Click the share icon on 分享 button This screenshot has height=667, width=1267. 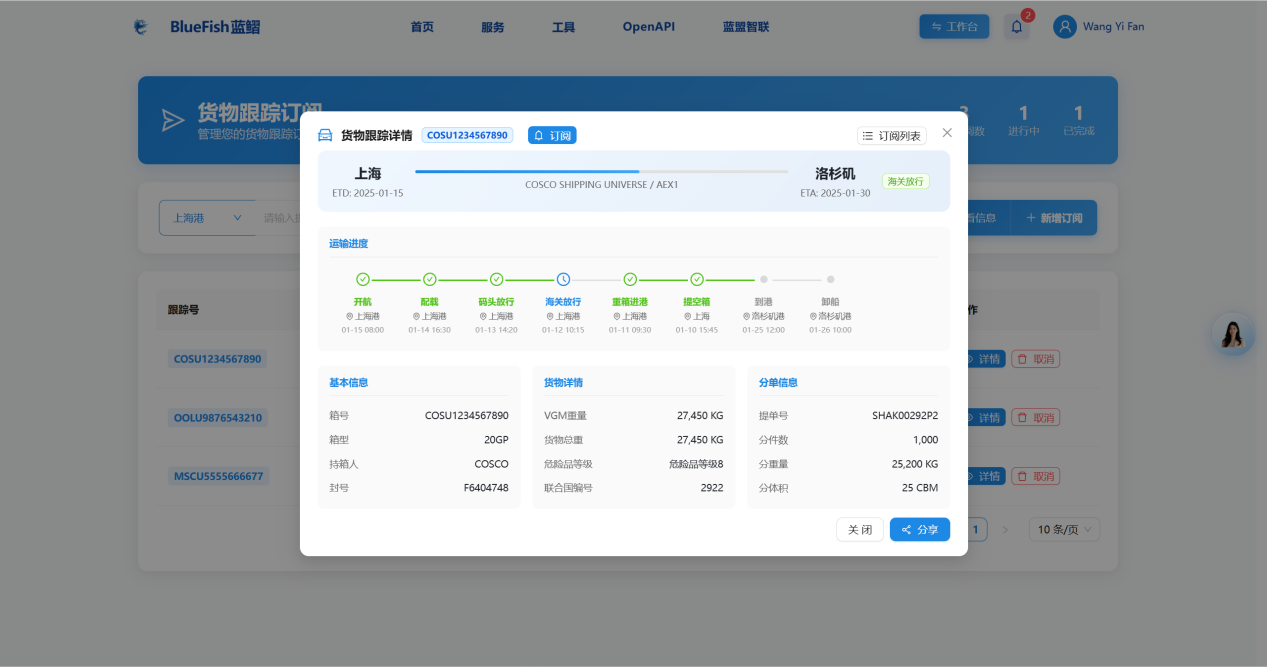(x=906, y=529)
